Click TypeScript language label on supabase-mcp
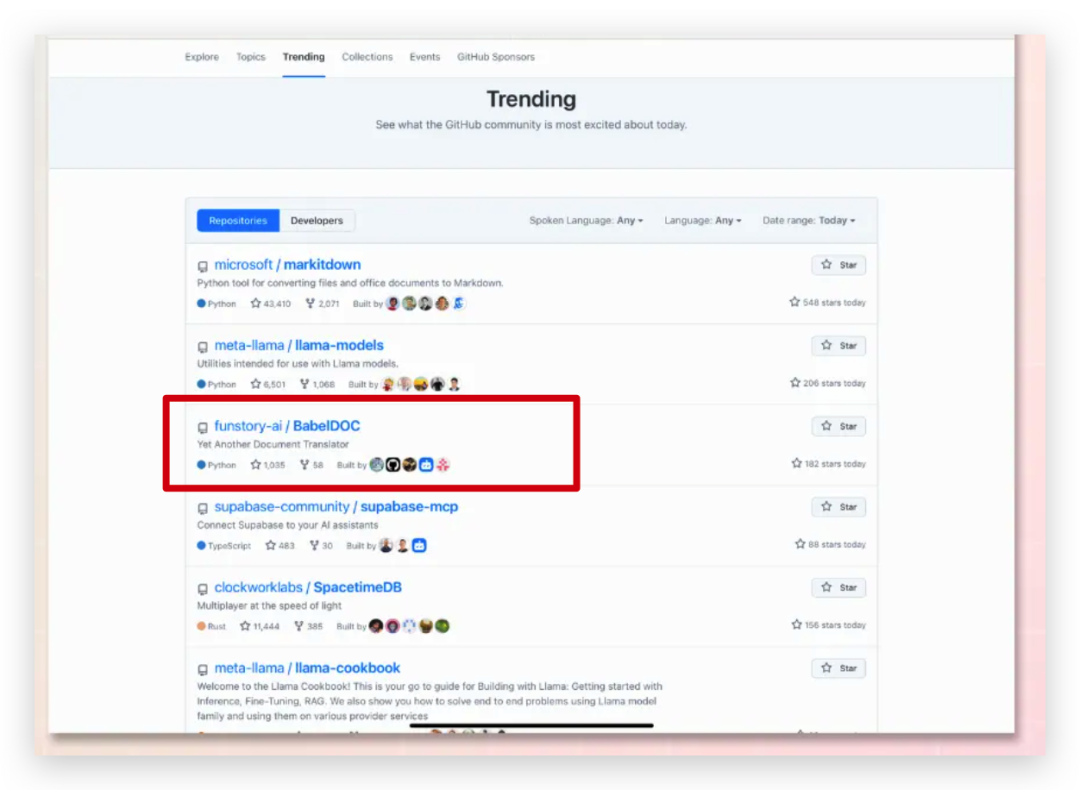 tap(224, 545)
